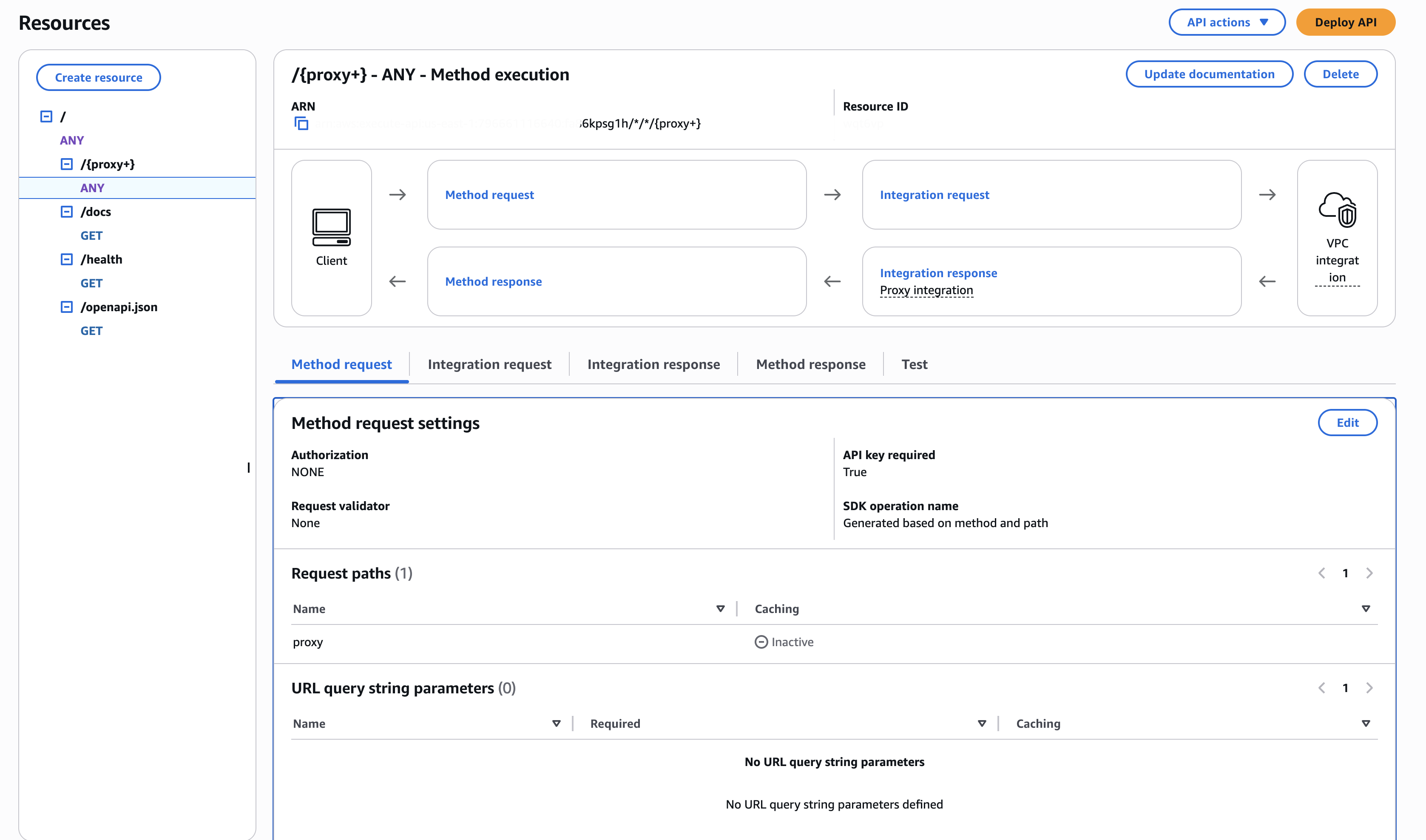Collapse the /{proxy+} resource tree node
1426x840 pixels.
tap(67, 164)
